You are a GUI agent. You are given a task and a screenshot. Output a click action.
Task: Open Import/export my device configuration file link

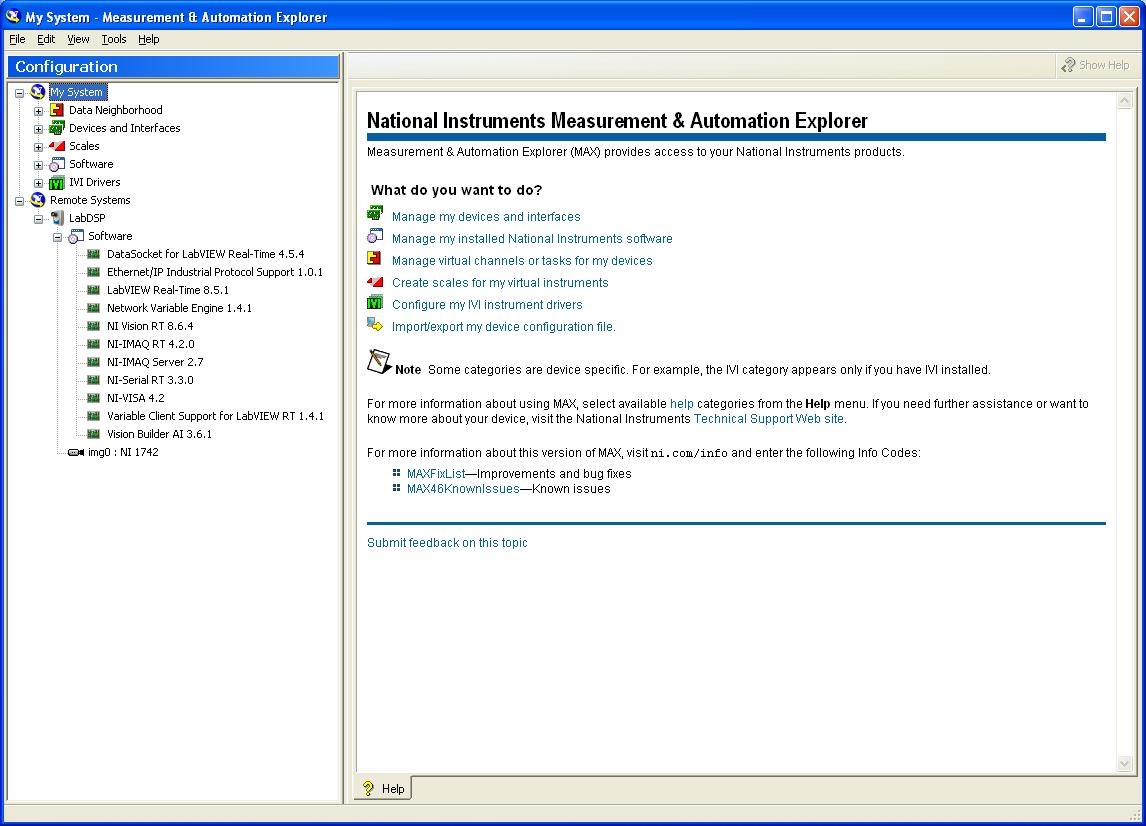click(504, 327)
